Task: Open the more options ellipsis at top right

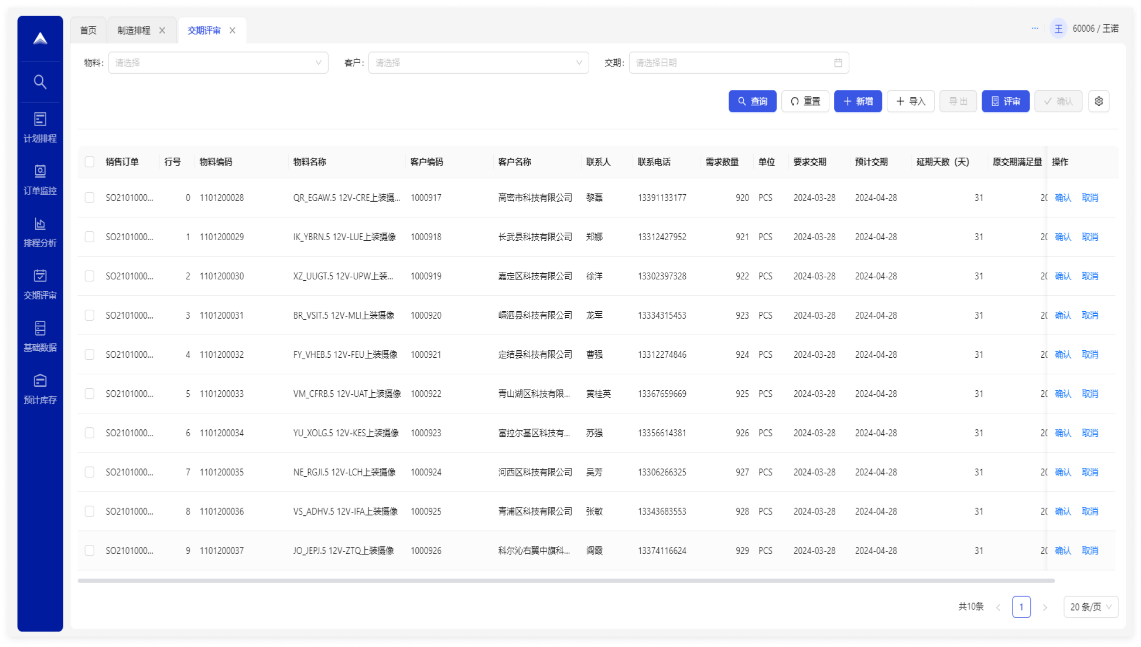Action: point(1035,28)
